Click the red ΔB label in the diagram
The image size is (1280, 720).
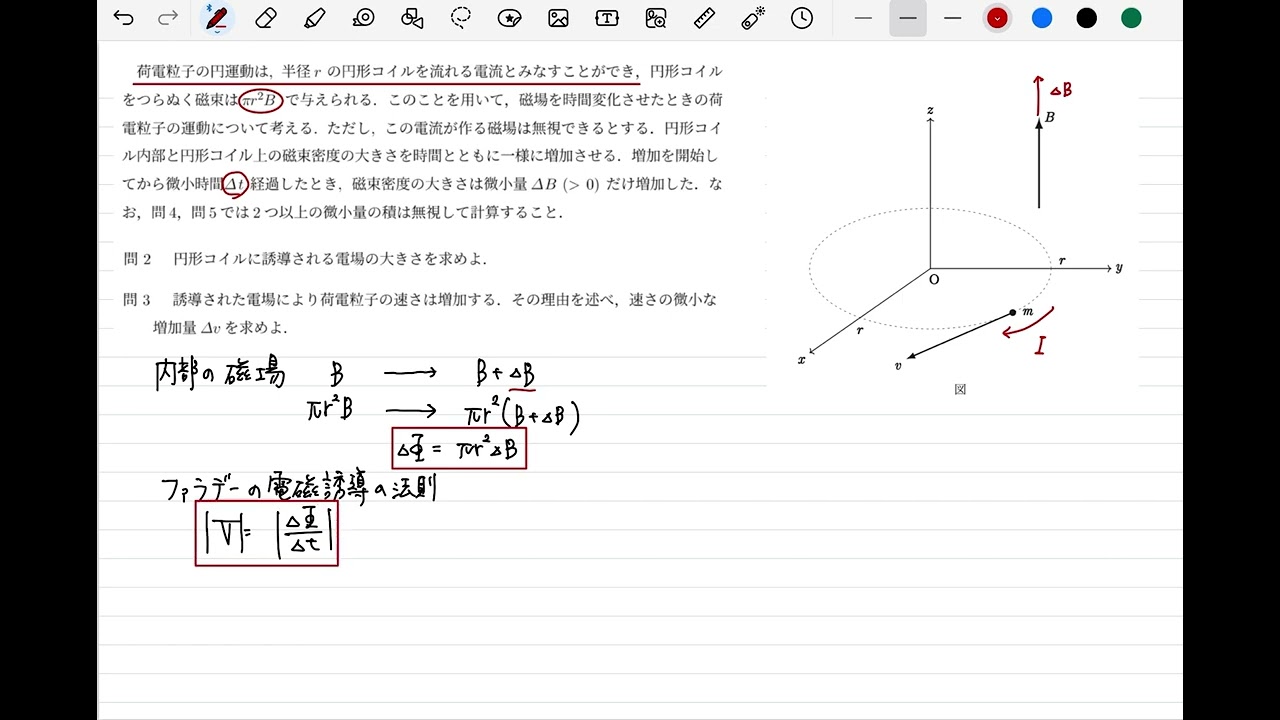(x=1061, y=90)
